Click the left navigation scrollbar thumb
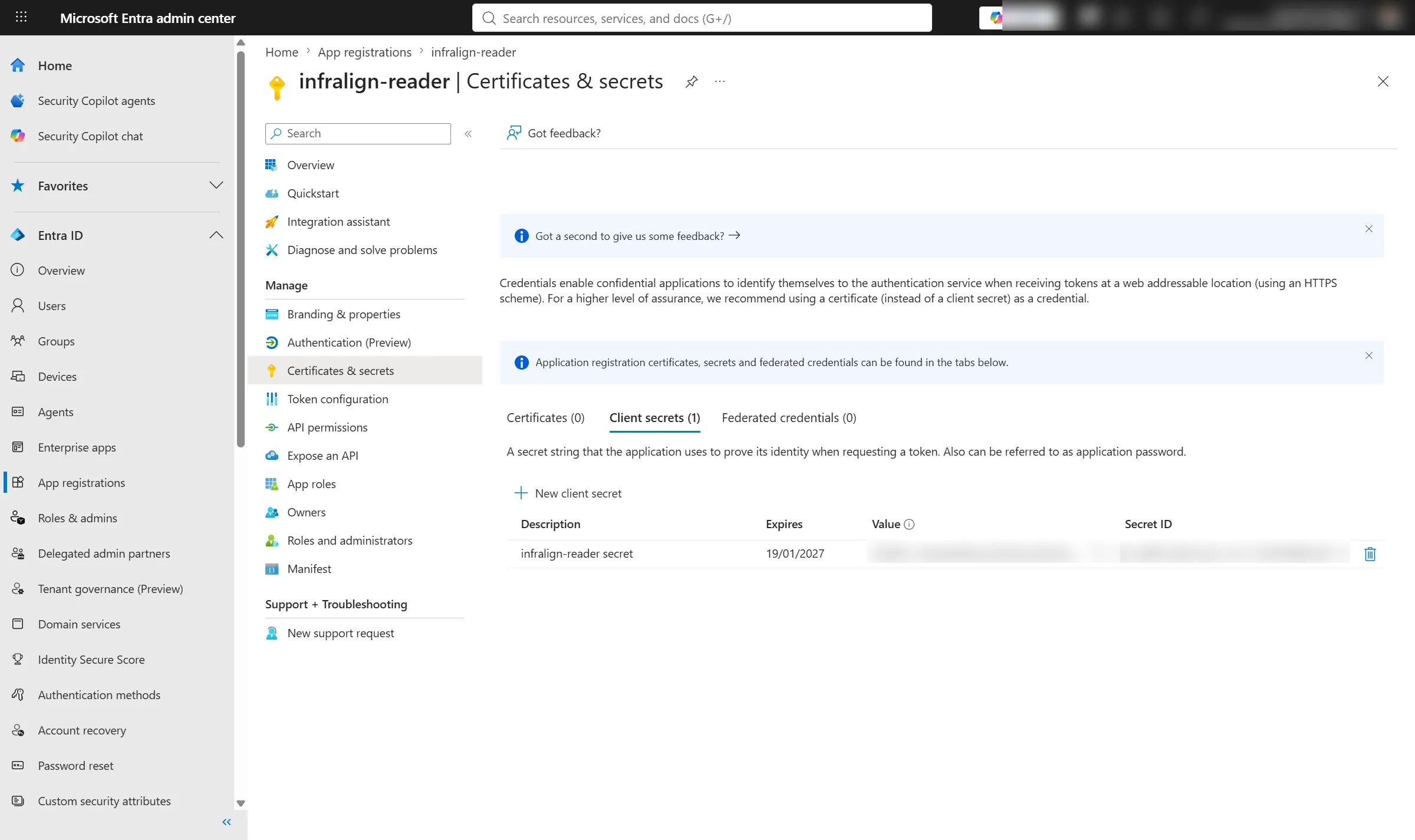 click(241, 249)
